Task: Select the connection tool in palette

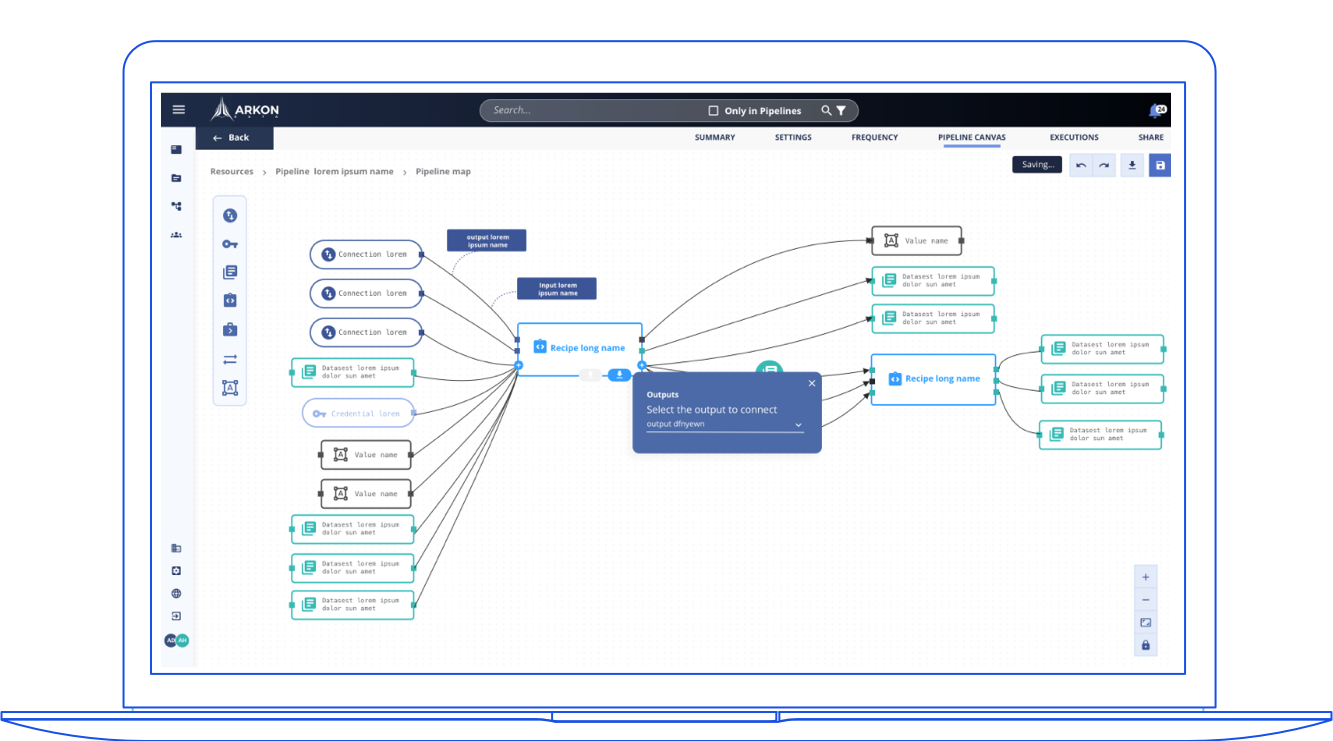Action: click(230, 215)
